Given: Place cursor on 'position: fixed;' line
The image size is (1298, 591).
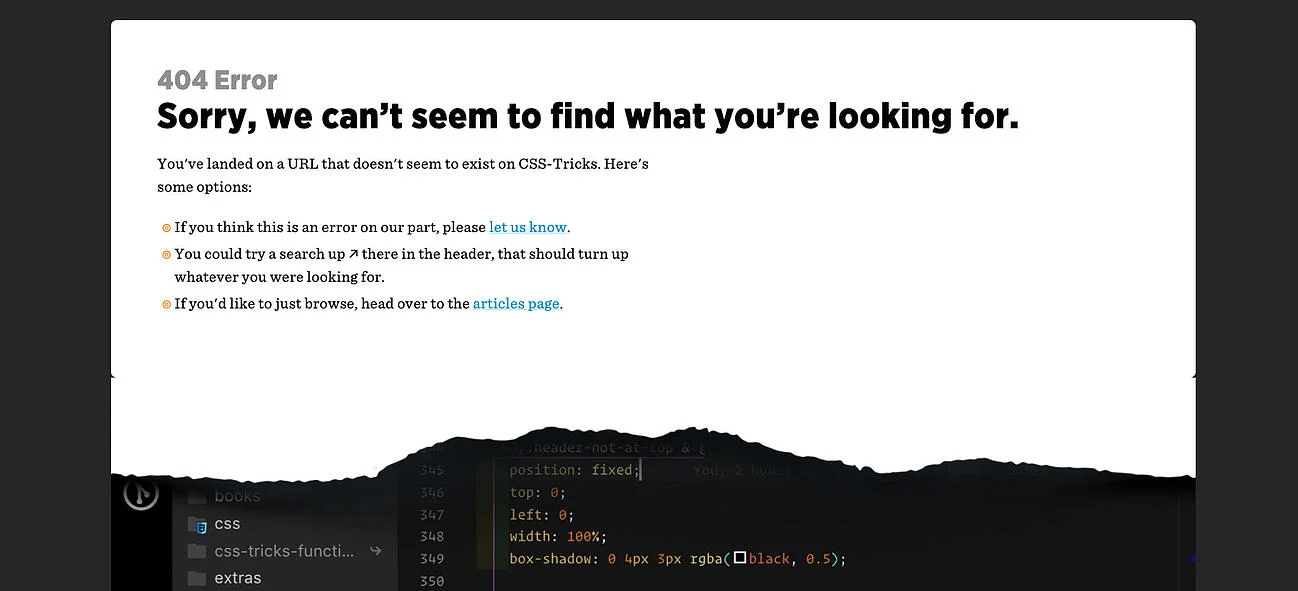Looking at the screenshot, I should point(574,470).
